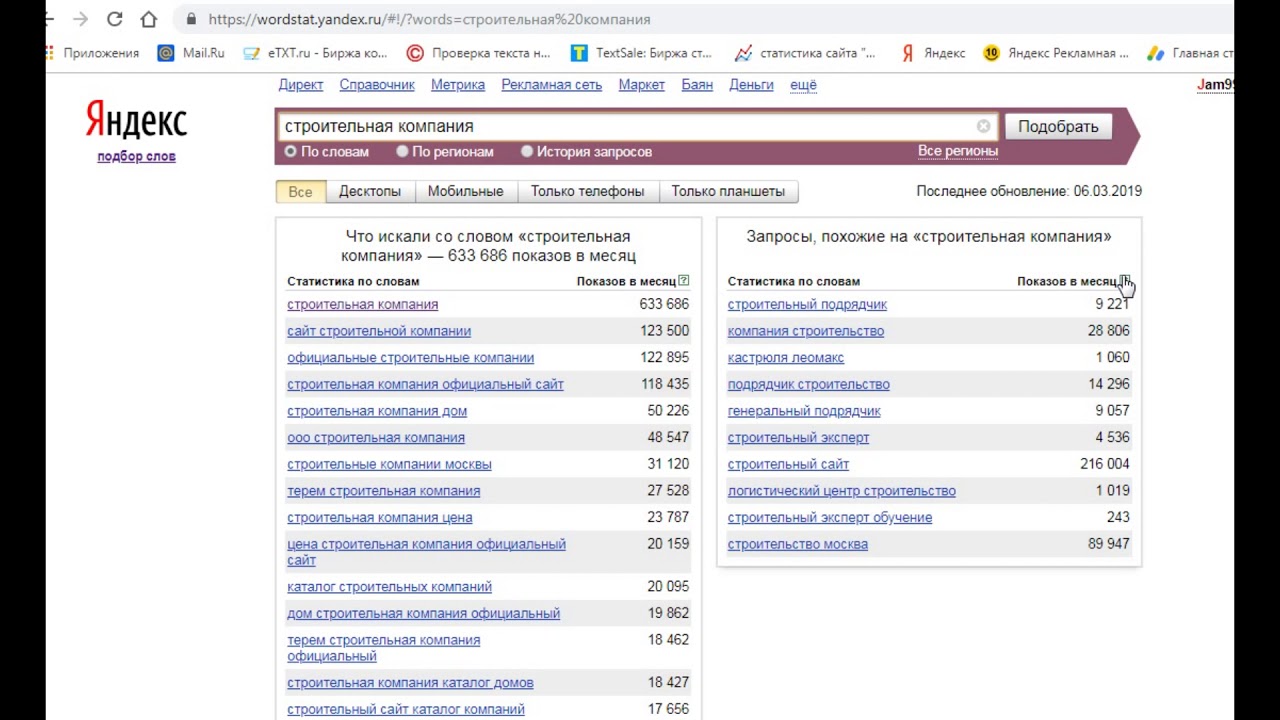Open the Главная bookmark with Google Ads icon
This screenshot has width=1280, height=720.
pyautogui.click(x=1190, y=53)
